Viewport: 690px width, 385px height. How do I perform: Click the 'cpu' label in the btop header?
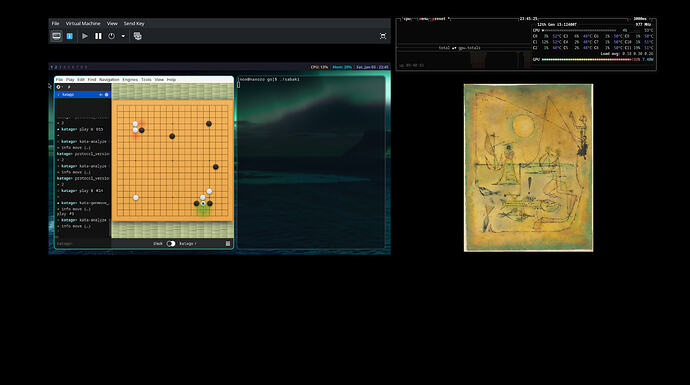(407, 19)
